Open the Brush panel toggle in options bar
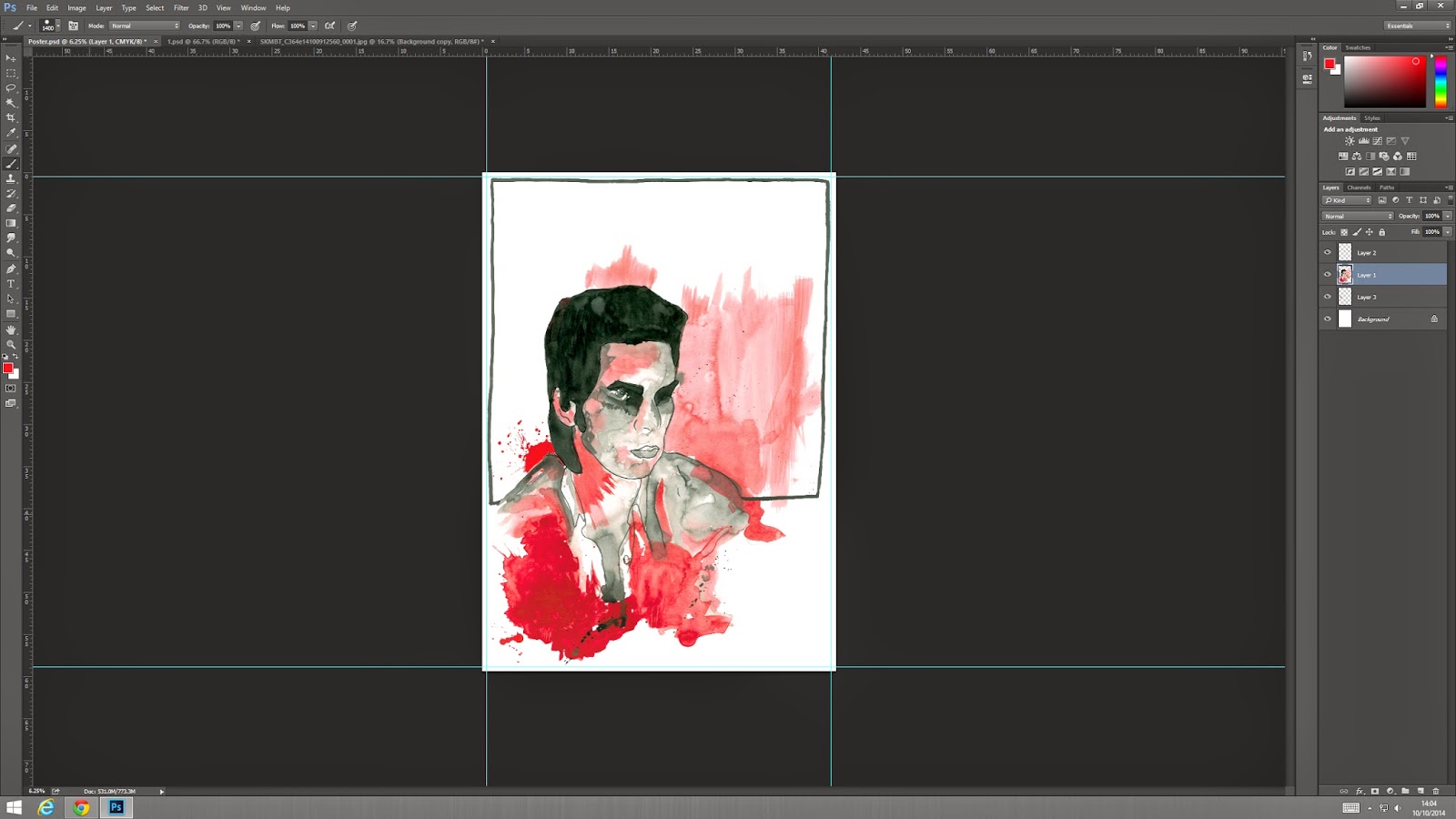 pos(73,25)
